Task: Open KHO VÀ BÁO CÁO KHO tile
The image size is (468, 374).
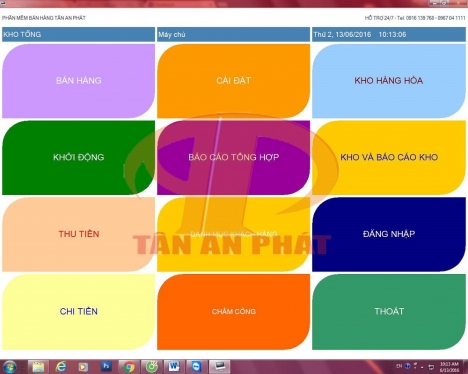Action: [389, 158]
